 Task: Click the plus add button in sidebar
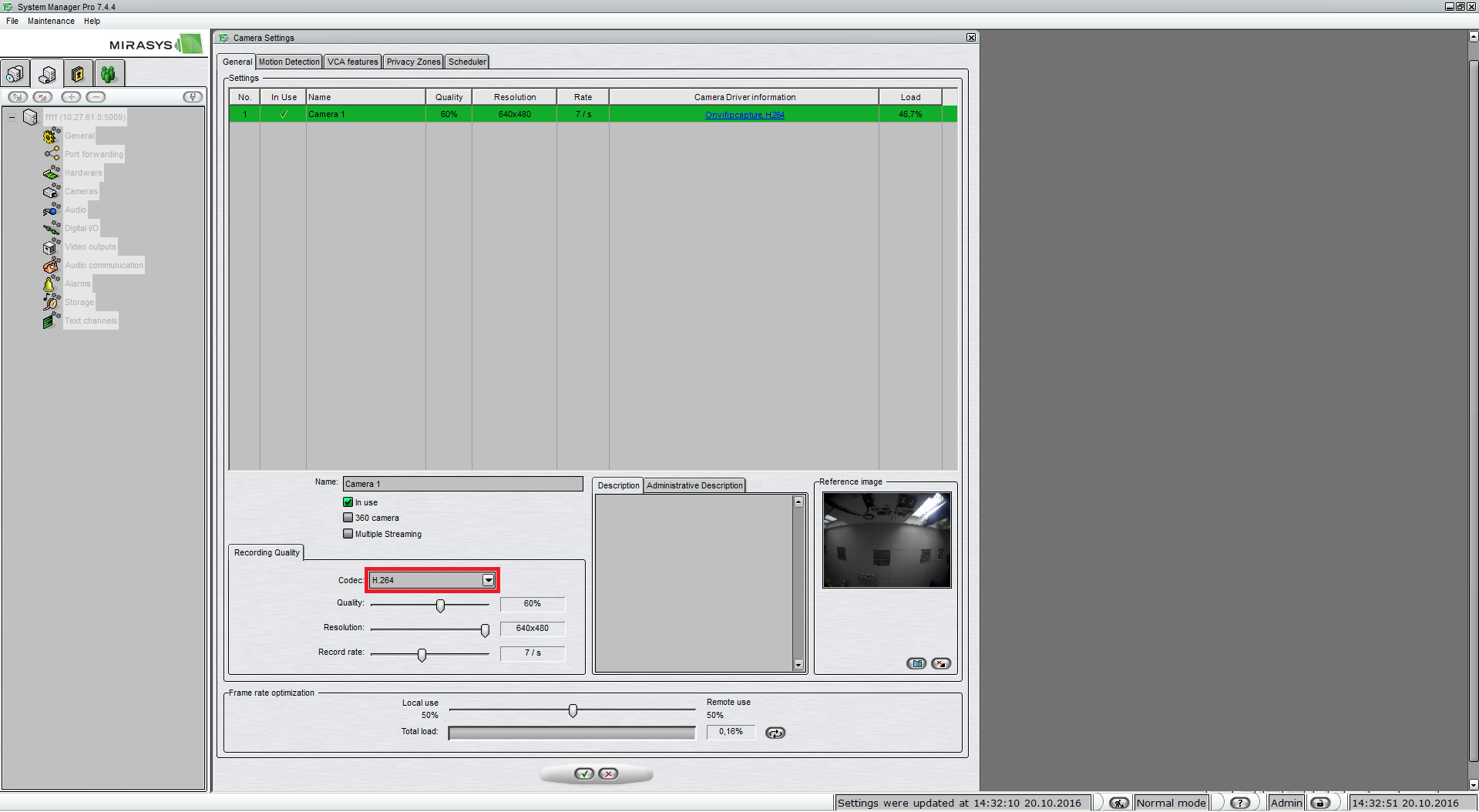pyautogui.click(x=71, y=97)
